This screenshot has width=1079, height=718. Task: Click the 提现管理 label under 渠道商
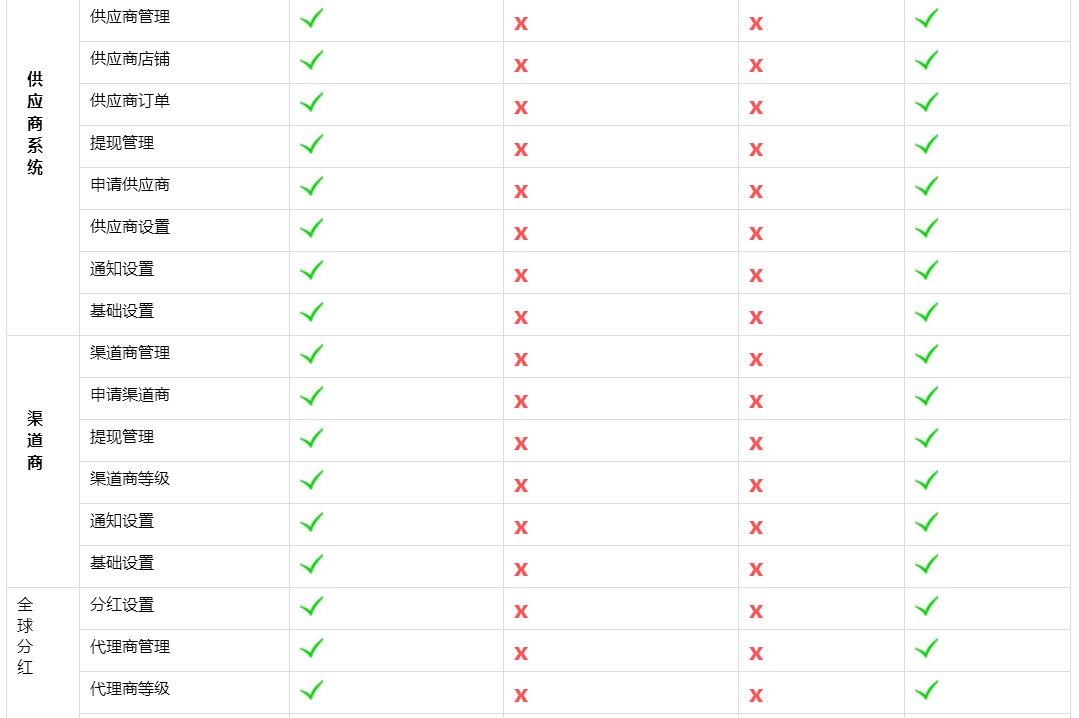(122, 436)
